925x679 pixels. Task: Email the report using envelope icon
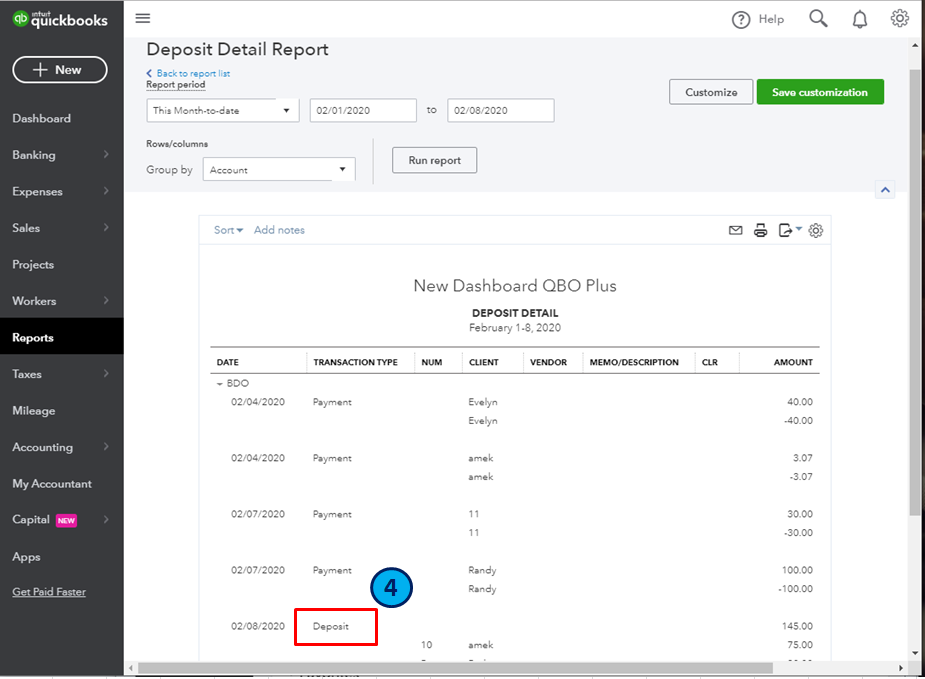click(736, 231)
